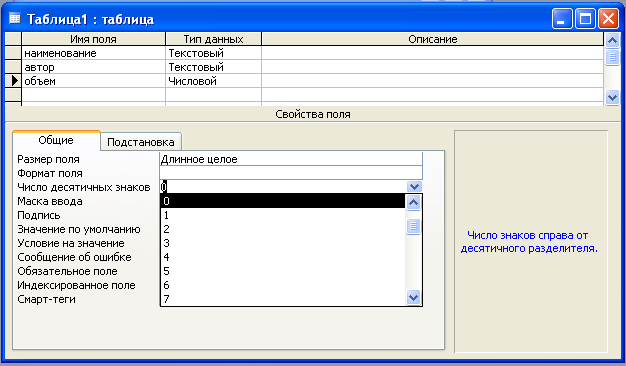626x366 pixels.
Task: Click the description cell of the наименование row
Action: pos(432,53)
